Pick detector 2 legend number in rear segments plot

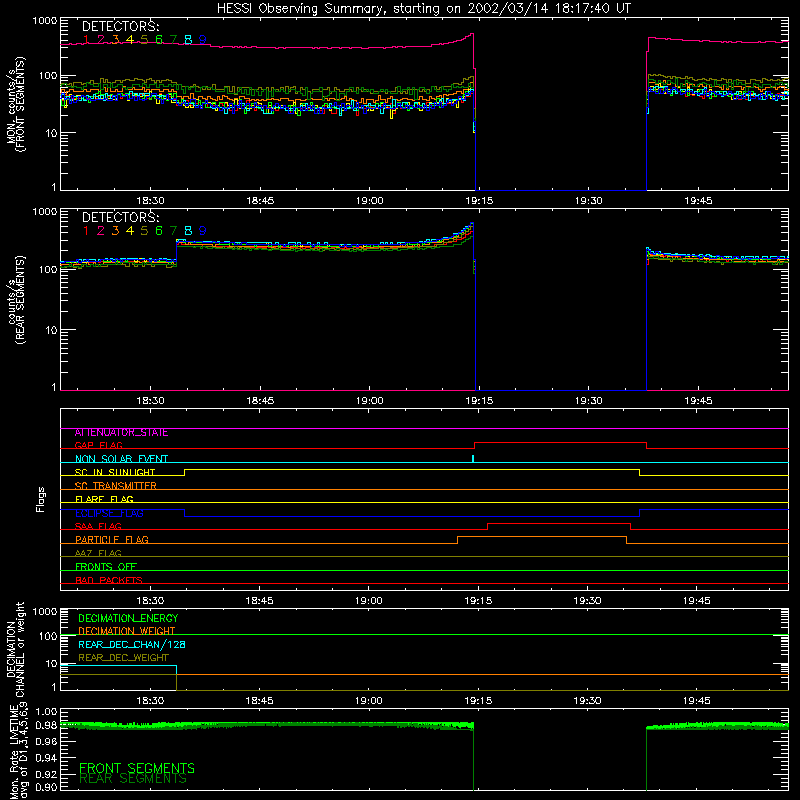[101, 231]
